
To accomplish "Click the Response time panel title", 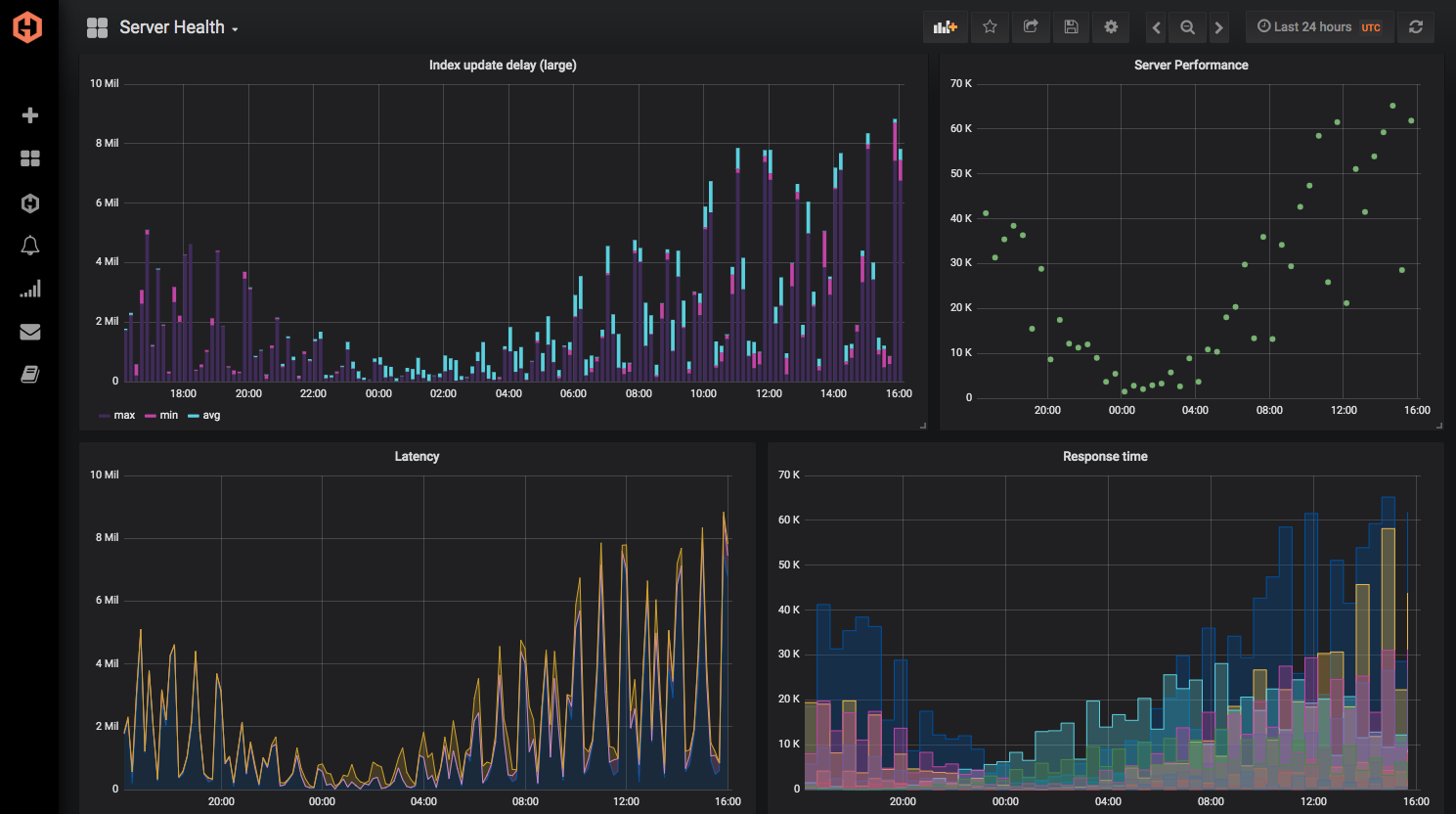I will [1105, 456].
